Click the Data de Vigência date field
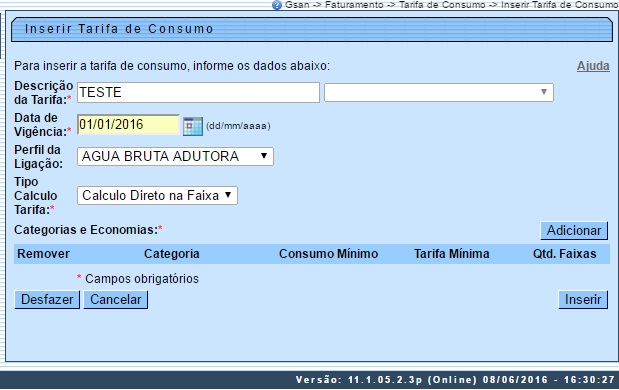The height and width of the screenshot is (390, 619). (x=128, y=125)
